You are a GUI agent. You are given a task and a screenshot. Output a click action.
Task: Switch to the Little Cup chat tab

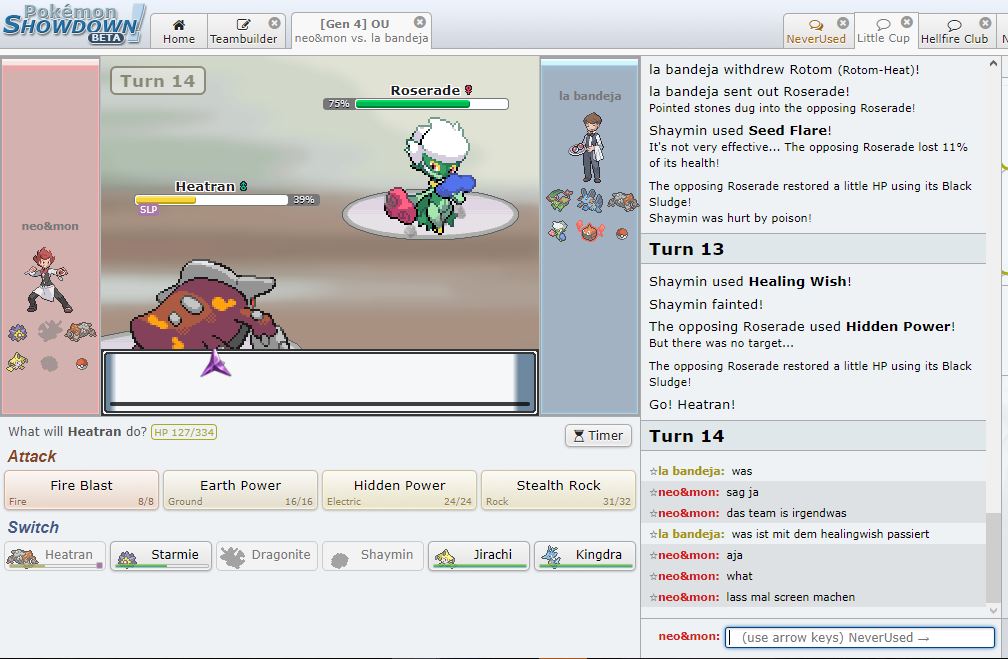(883, 30)
